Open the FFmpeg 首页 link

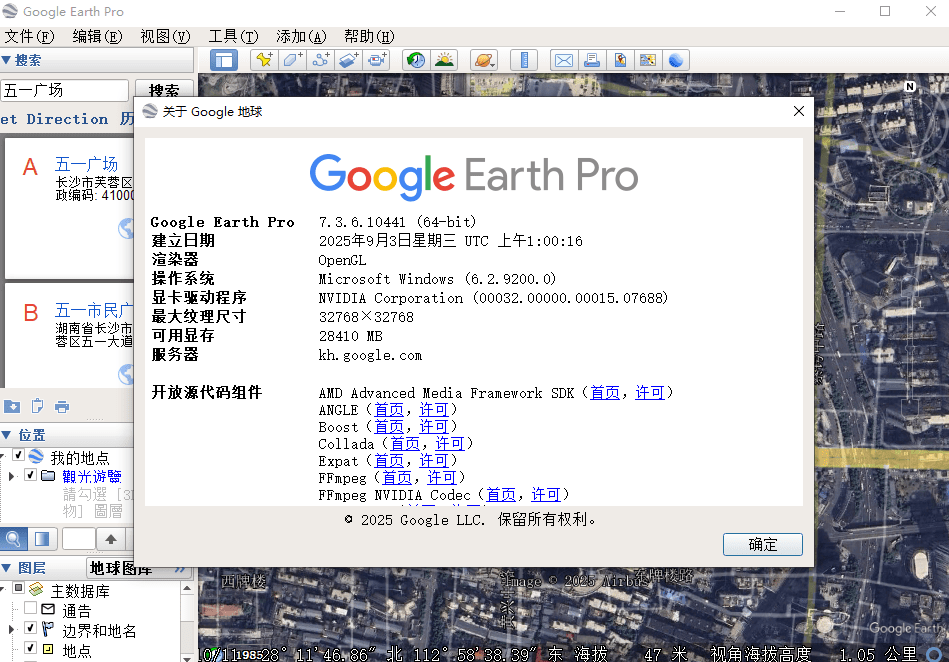pos(397,477)
